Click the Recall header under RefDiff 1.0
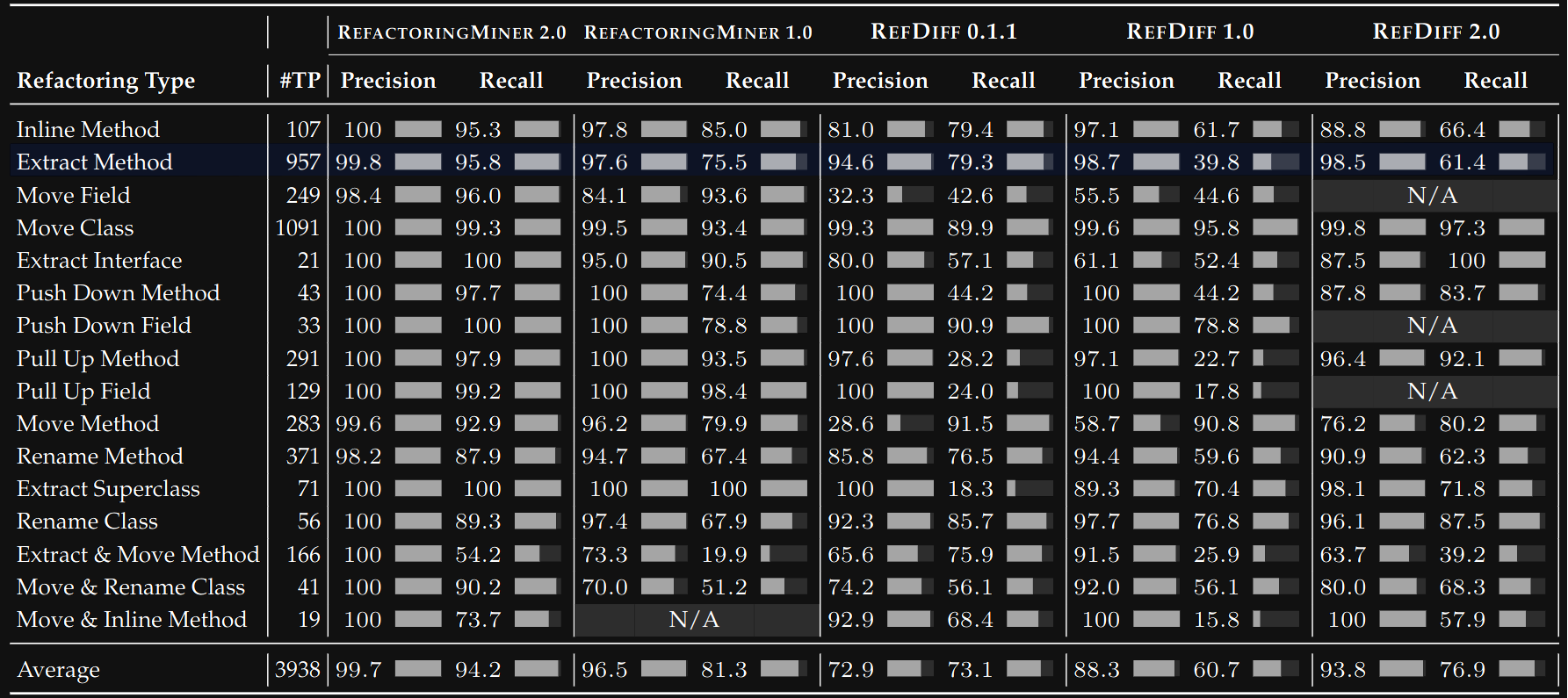This screenshot has width=1568, height=698. click(1249, 81)
